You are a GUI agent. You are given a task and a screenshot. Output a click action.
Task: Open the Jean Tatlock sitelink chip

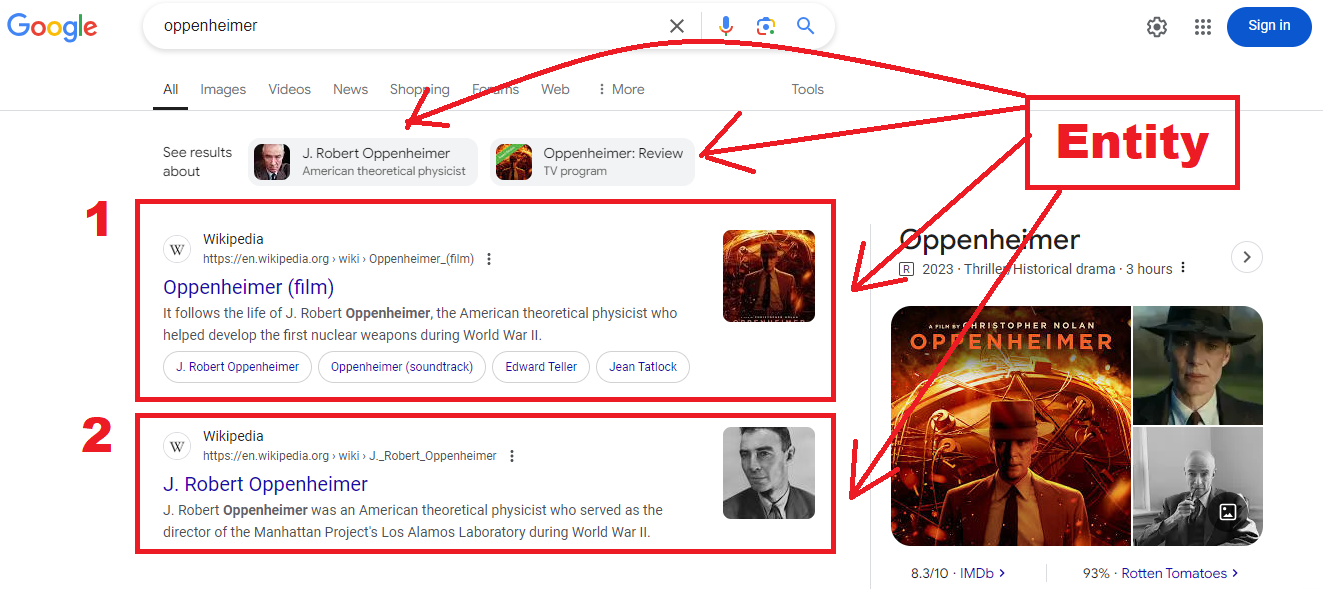pos(643,367)
